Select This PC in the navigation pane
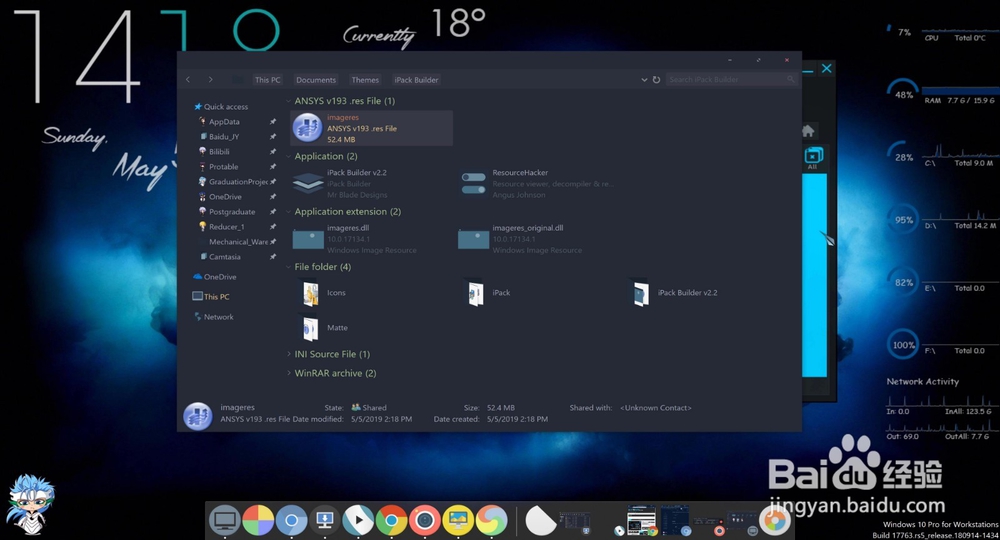The width and height of the screenshot is (1000, 540). pos(211,296)
